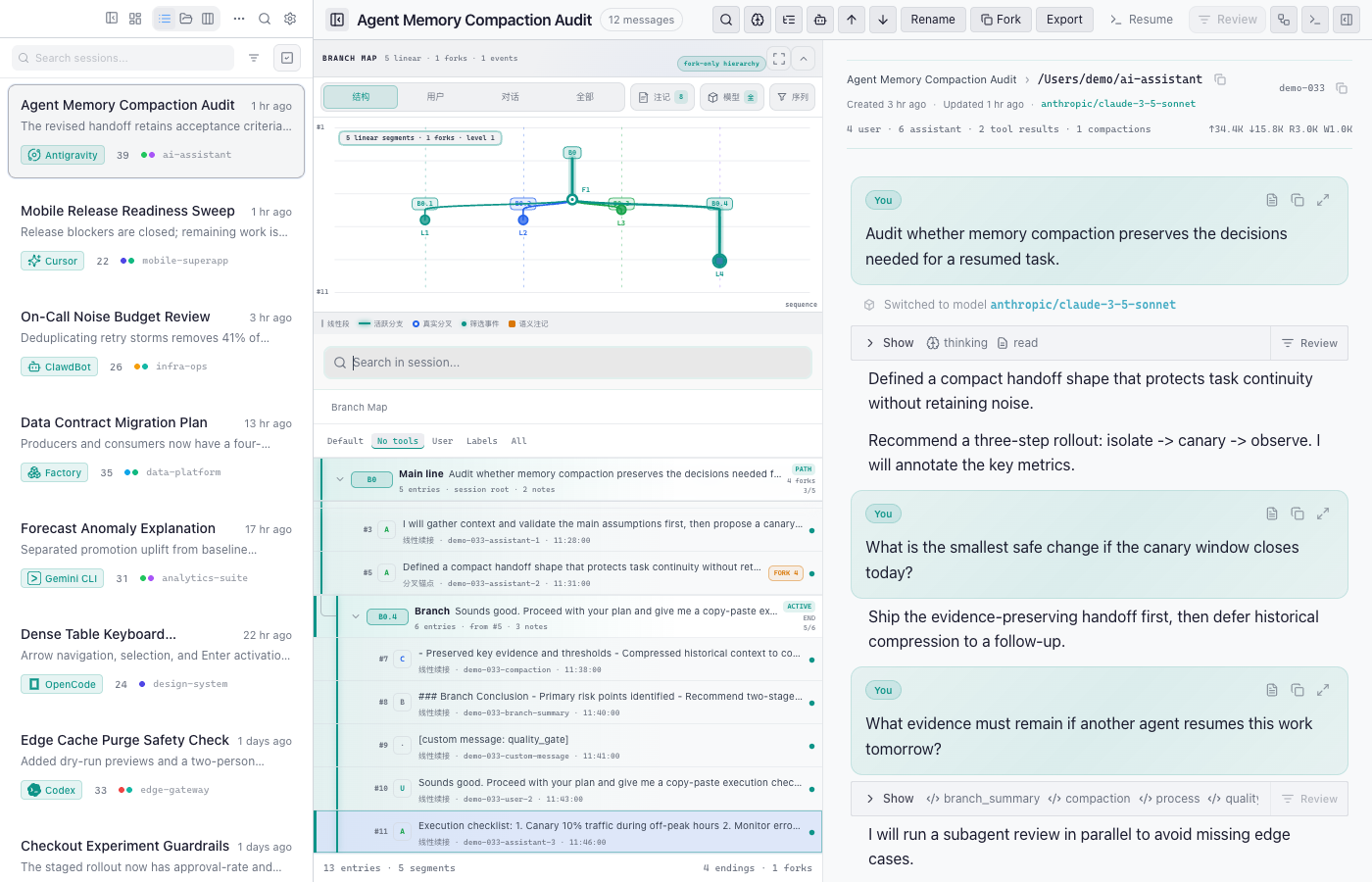
Task: Select the folder grouping view icon
Action: tap(186, 19)
